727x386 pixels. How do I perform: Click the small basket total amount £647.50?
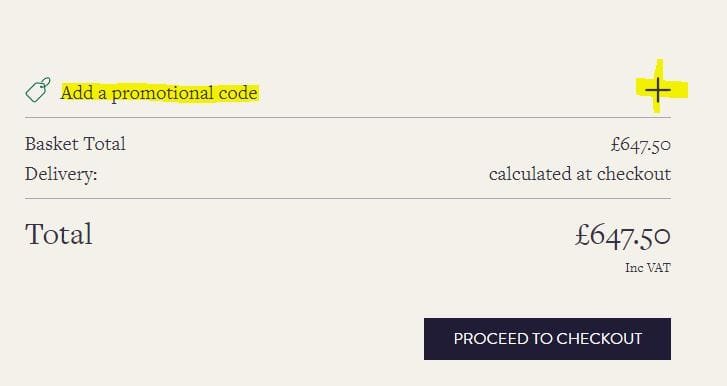(640, 145)
